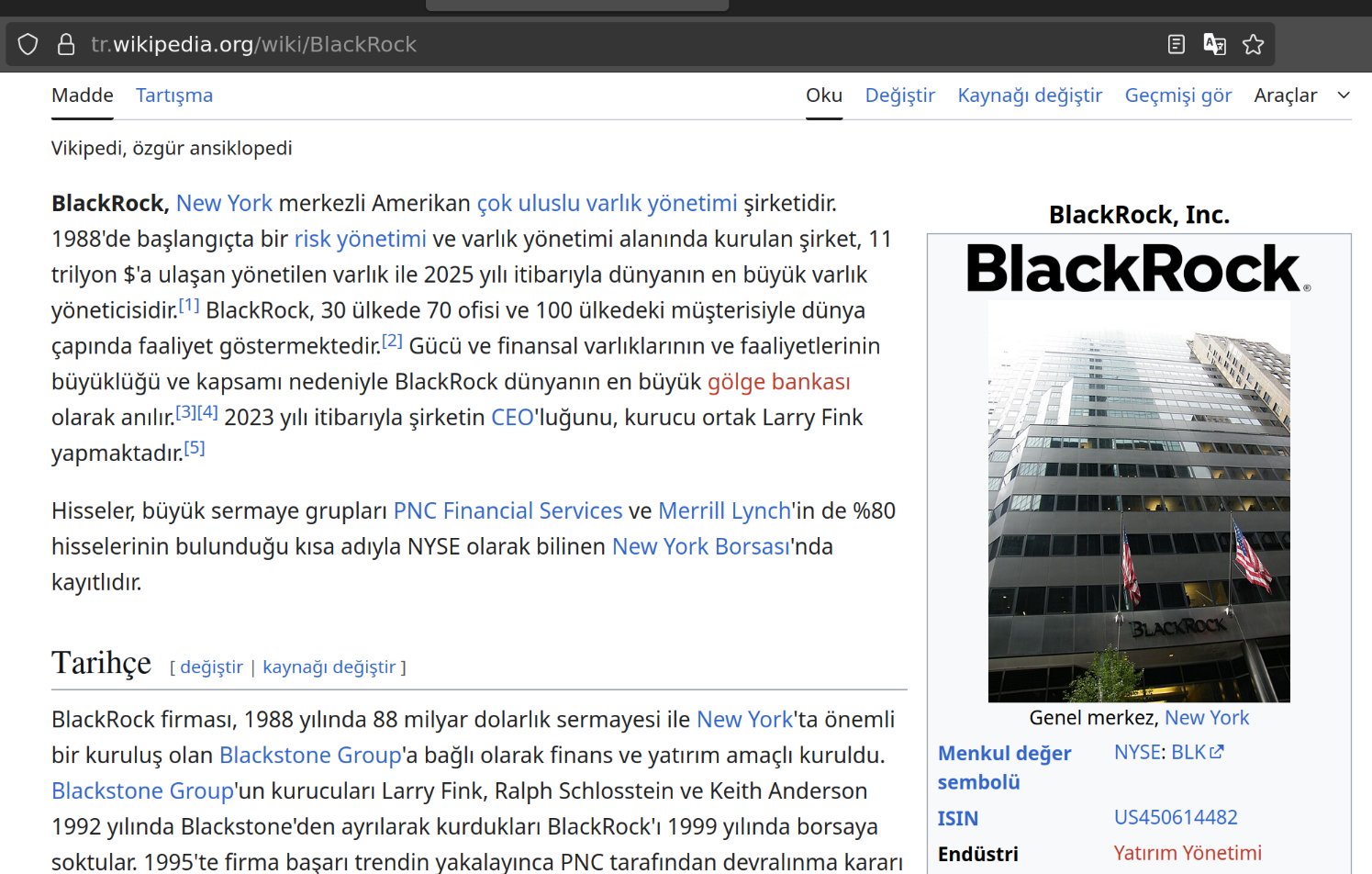Open the Kaynağı değiştir tab
1372x874 pixels.
click(1030, 95)
